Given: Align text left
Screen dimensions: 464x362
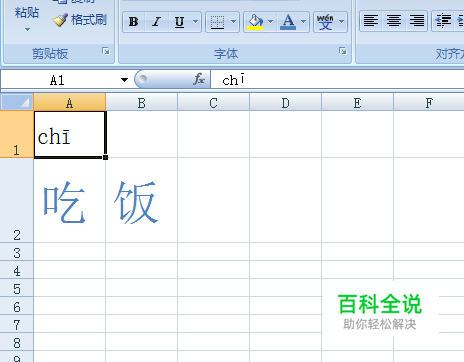Looking at the screenshot, I should coord(371,21).
